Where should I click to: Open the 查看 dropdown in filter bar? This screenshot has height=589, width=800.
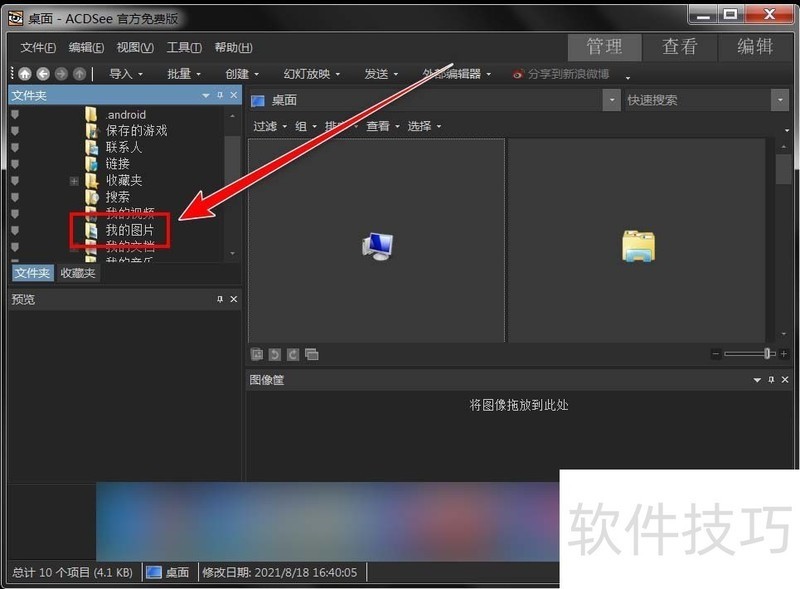click(378, 126)
